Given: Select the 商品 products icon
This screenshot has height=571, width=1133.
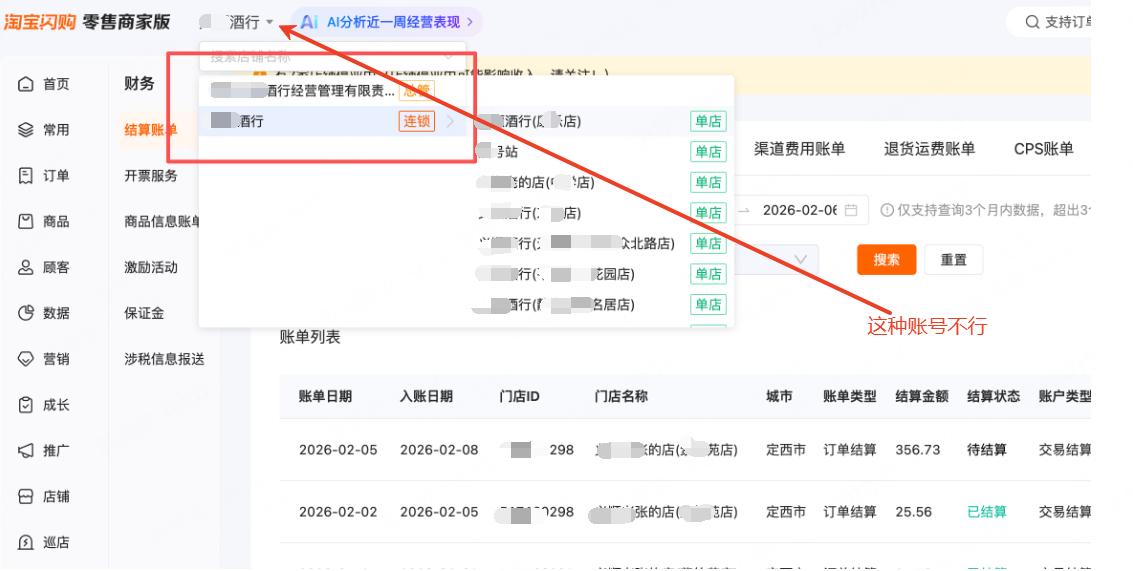Looking at the screenshot, I should [25, 221].
